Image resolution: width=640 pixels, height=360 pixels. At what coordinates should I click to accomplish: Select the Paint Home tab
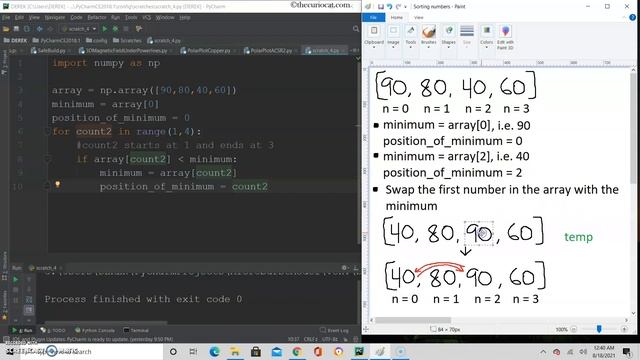[x=397, y=18]
